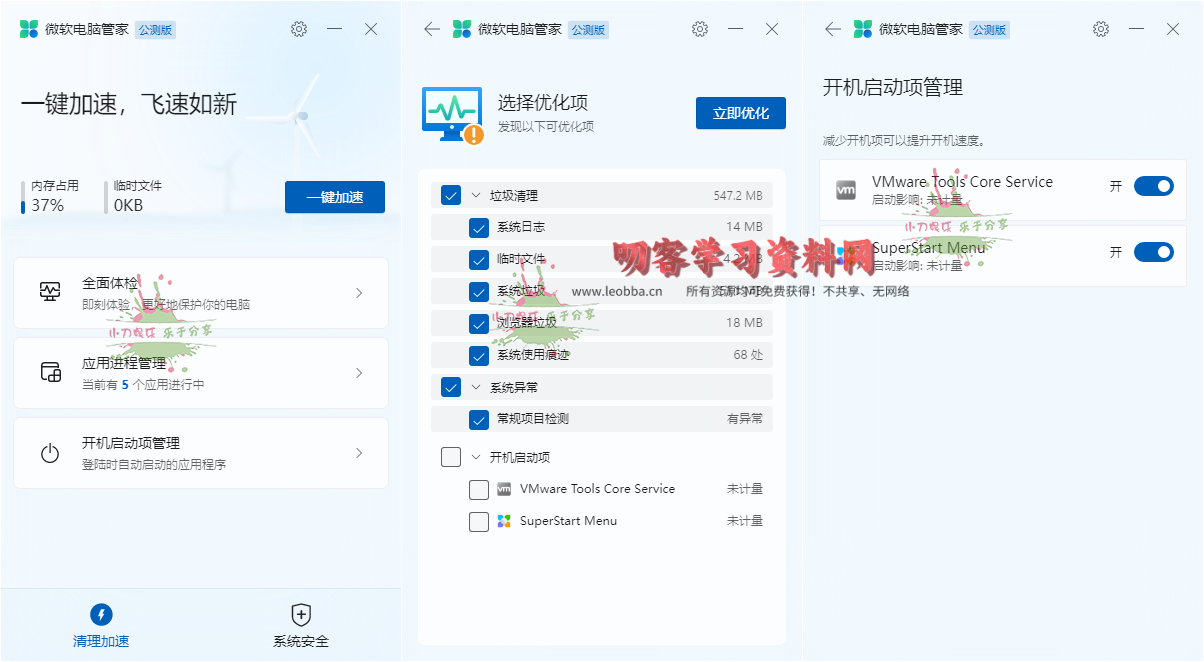
Task: Collapse the 开机启动项 section
Action: (x=475, y=457)
